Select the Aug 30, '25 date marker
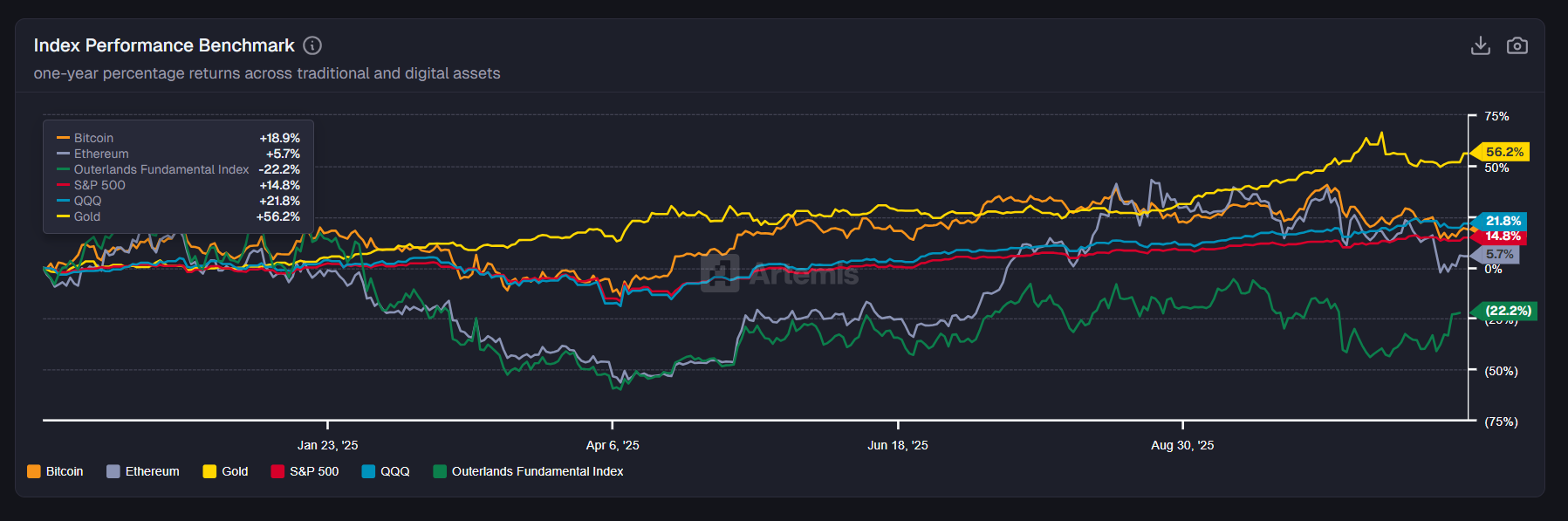The width and height of the screenshot is (1568, 521). click(x=1182, y=445)
